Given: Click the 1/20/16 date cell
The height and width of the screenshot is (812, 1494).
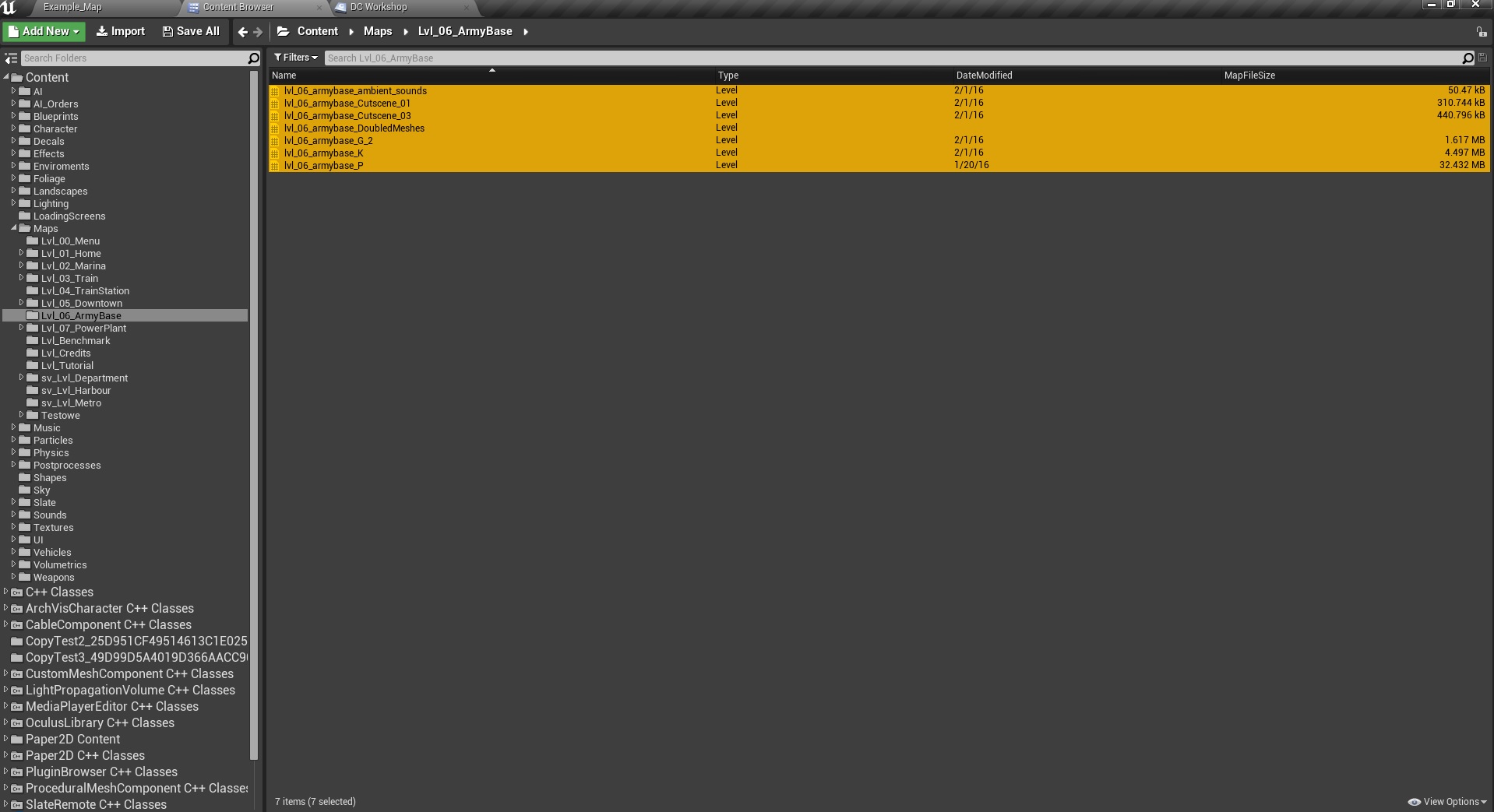Looking at the screenshot, I should point(971,166).
